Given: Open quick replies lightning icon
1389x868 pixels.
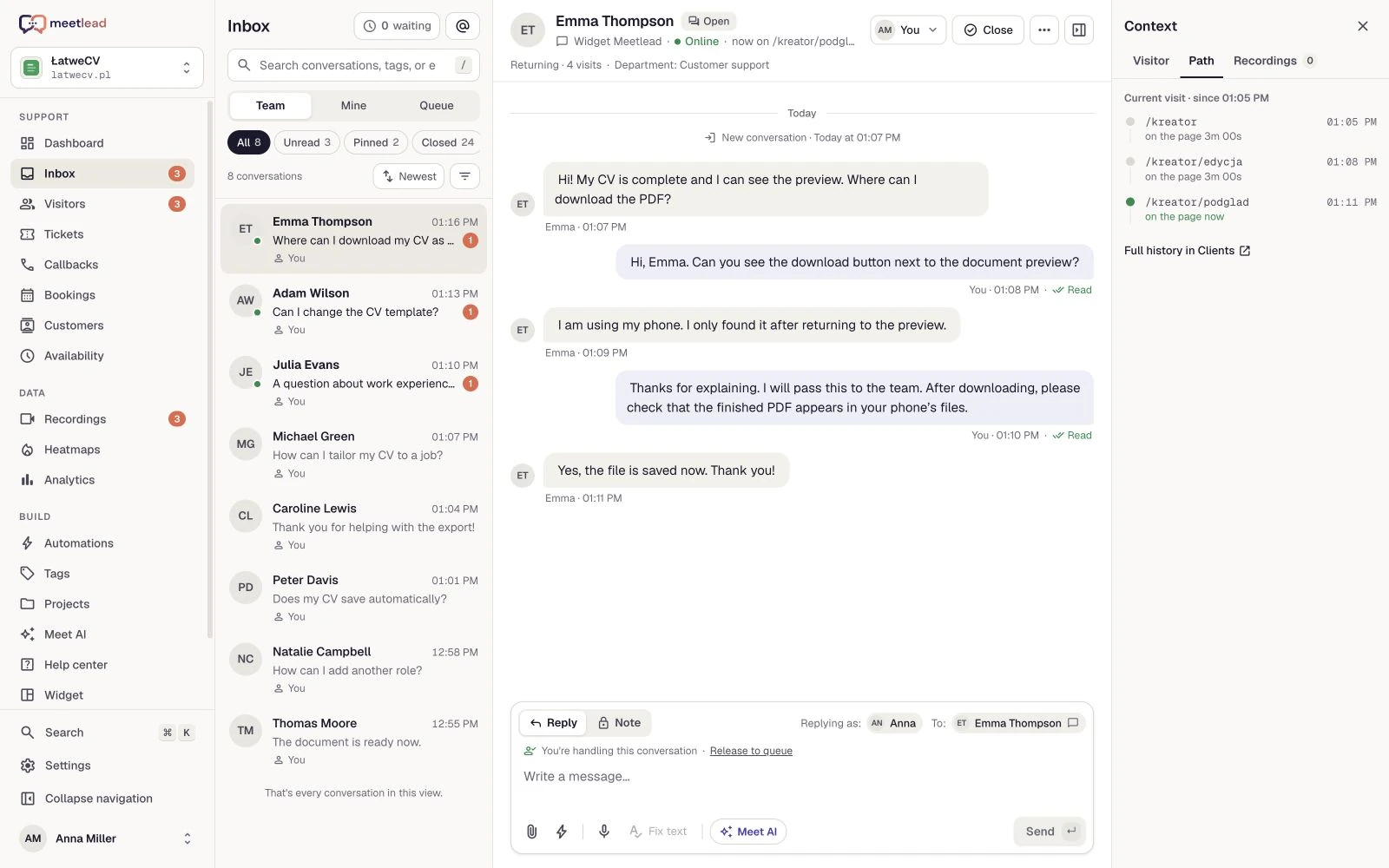Looking at the screenshot, I should click(x=562, y=832).
